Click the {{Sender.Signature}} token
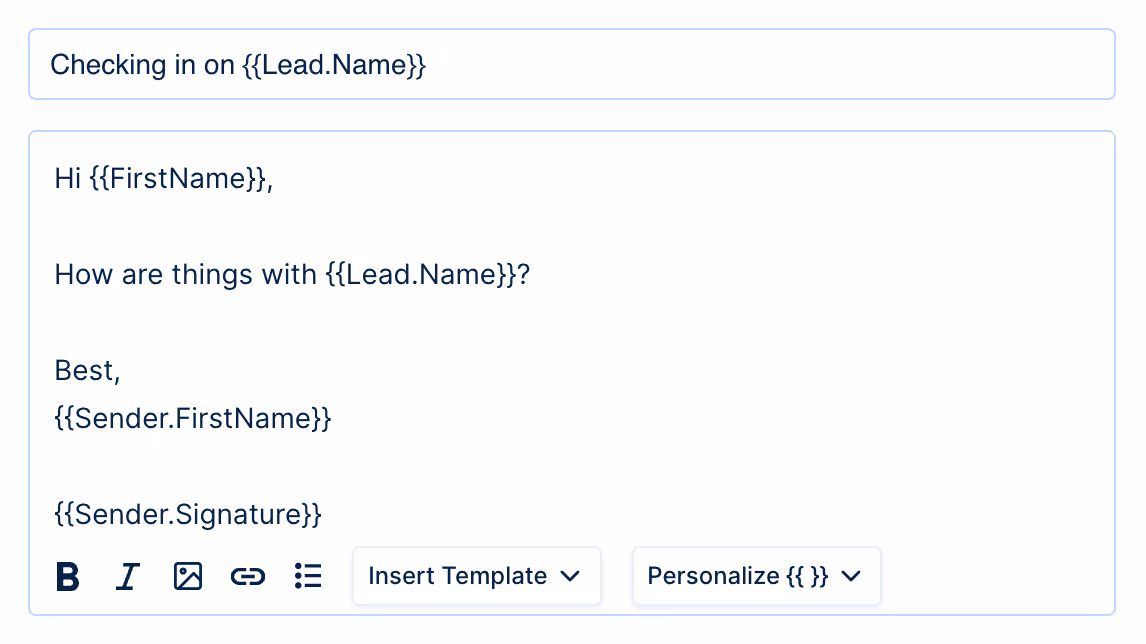This screenshot has width=1146, height=644. point(189,515)
